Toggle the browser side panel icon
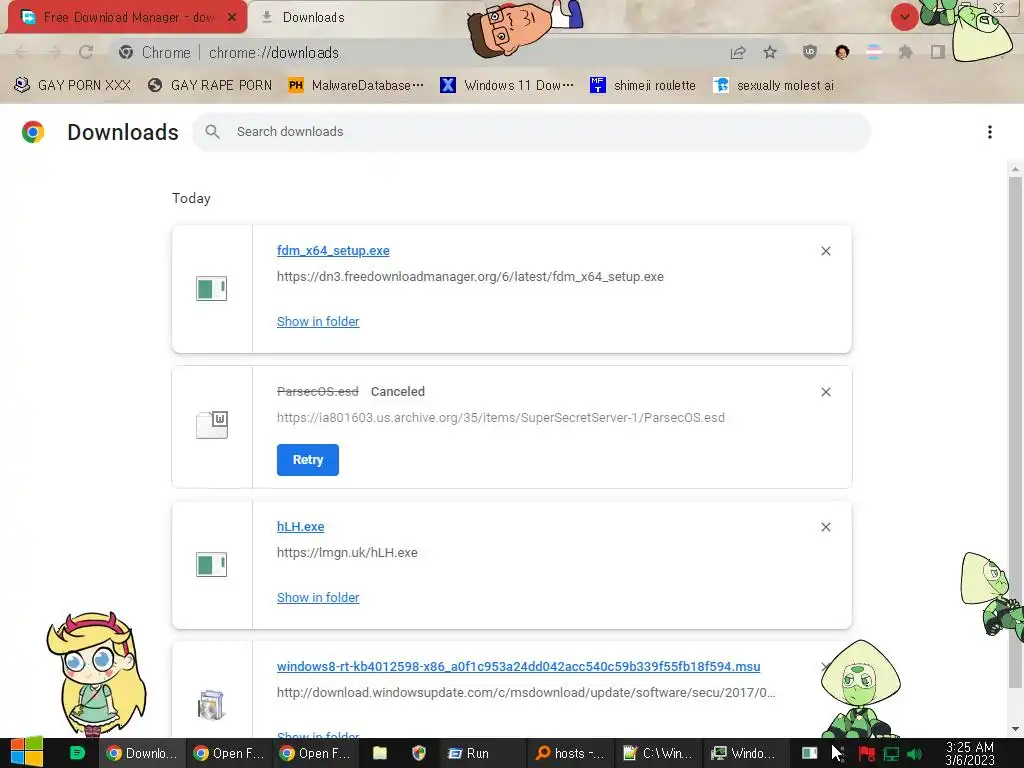 937,52
